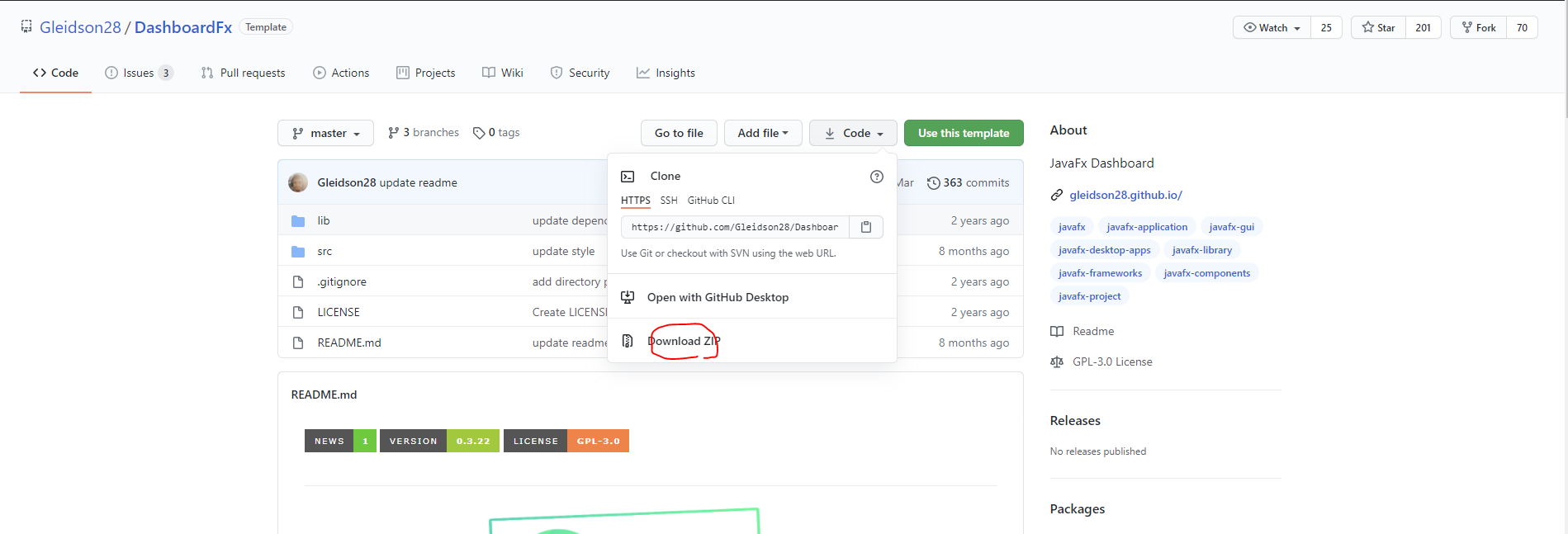Click the GitHub Desktop download icon
The image size is (1568, 534).
pyautogui.click(x=628, y=297)
